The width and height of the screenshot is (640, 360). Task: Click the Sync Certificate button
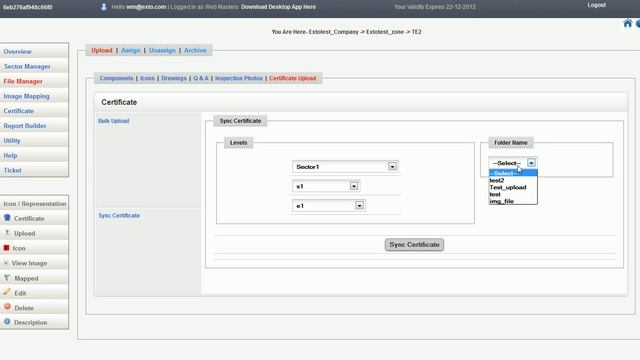click(x=414, y=244)
